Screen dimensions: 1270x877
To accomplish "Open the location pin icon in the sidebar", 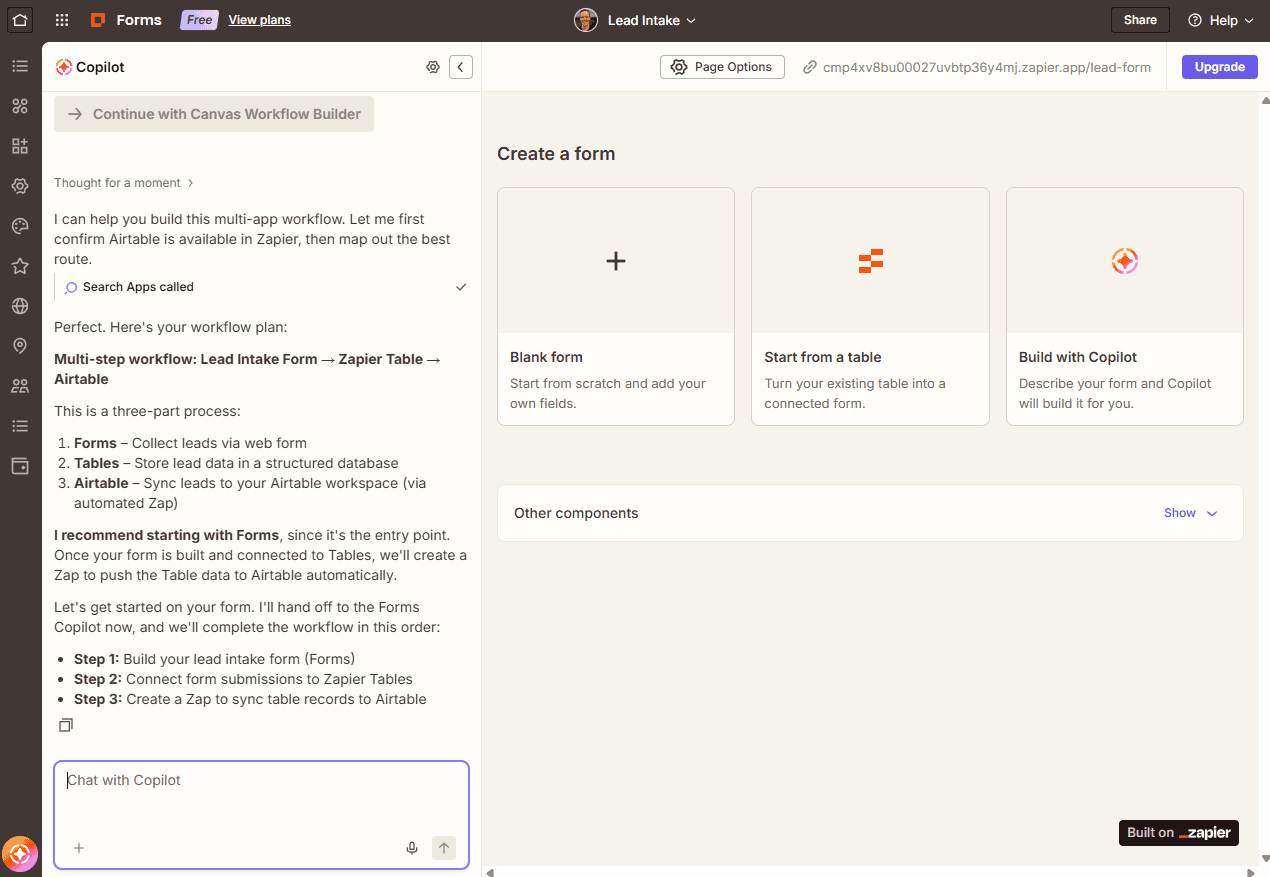I will [20, 346].
